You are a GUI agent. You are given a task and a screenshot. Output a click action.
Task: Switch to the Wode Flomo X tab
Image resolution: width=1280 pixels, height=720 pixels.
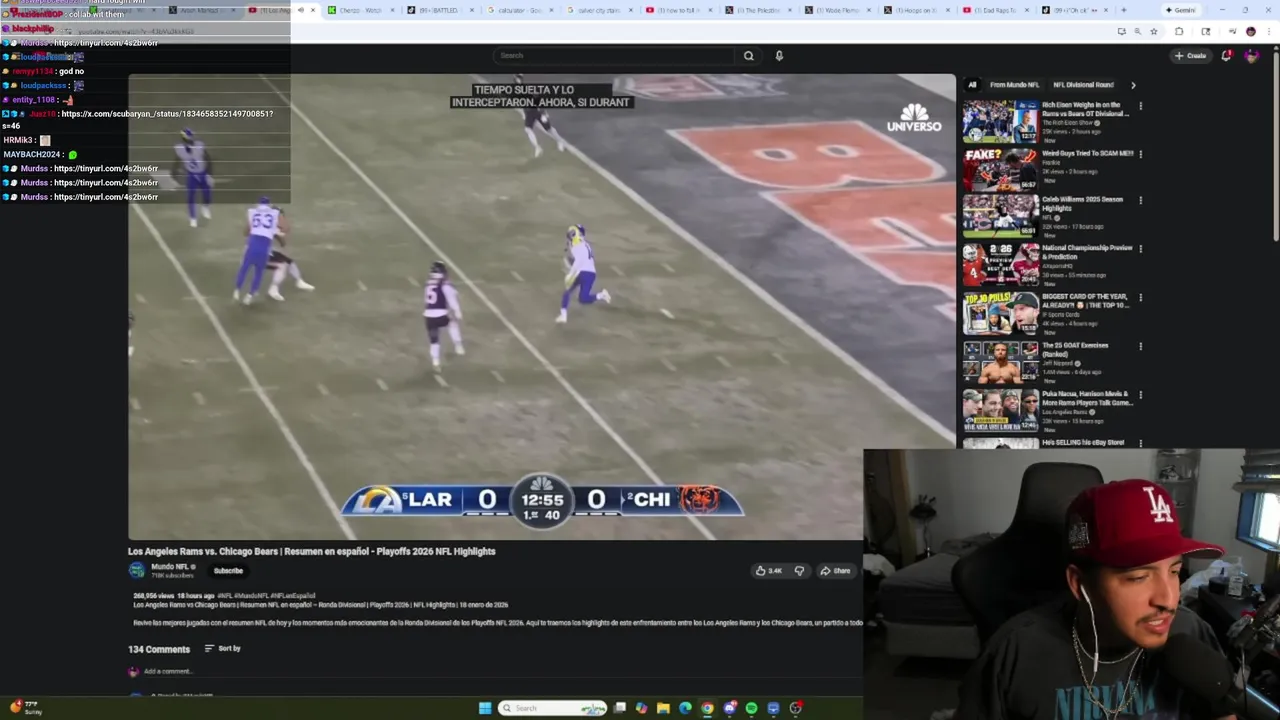tap(837, 10)
